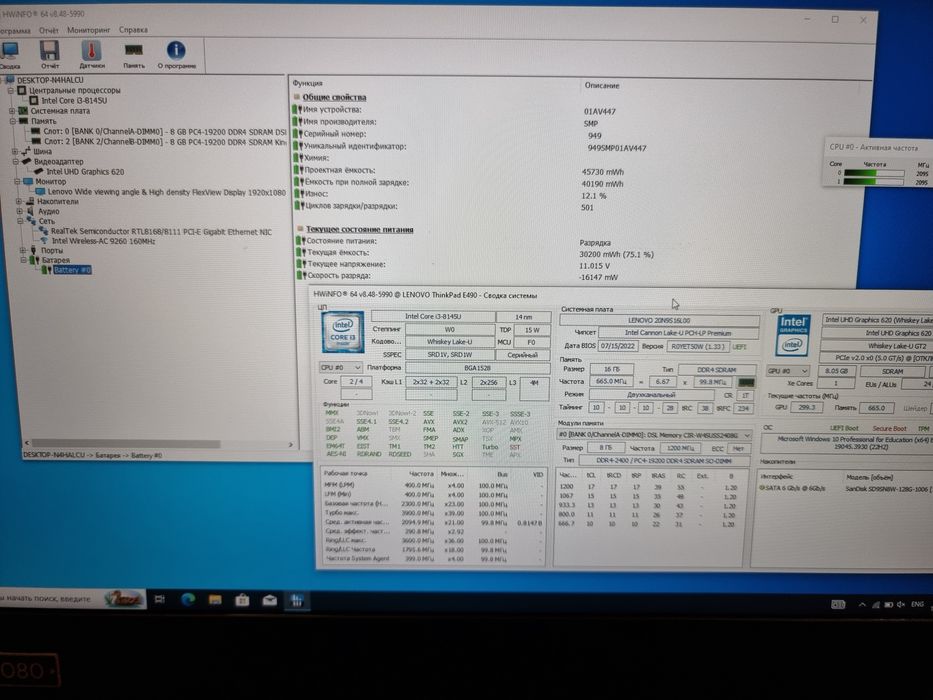Viewport: 933px width, 700px height.
Task: Show hidden tray icons chevron
Action: [x=862, y=605]
